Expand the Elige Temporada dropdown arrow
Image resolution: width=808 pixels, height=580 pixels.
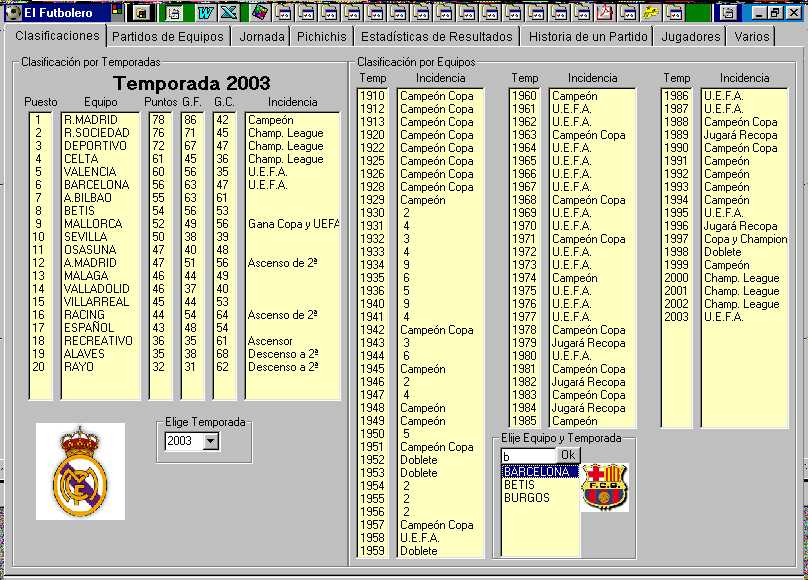[210, 441]
